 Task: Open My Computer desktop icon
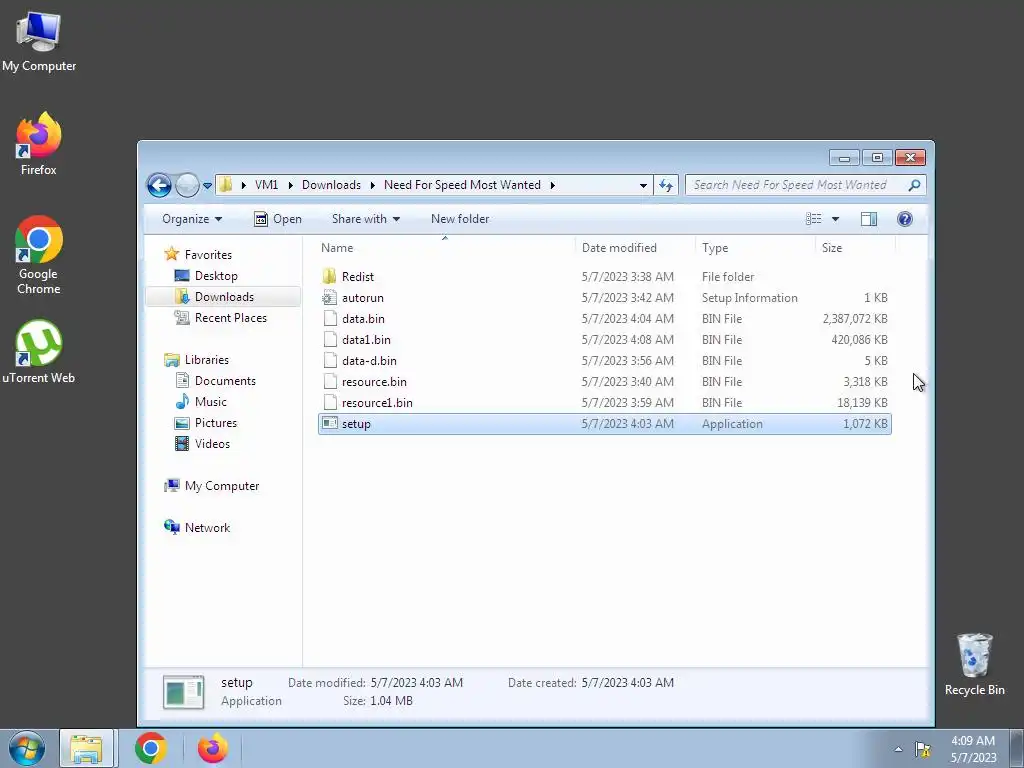(39, 42)
